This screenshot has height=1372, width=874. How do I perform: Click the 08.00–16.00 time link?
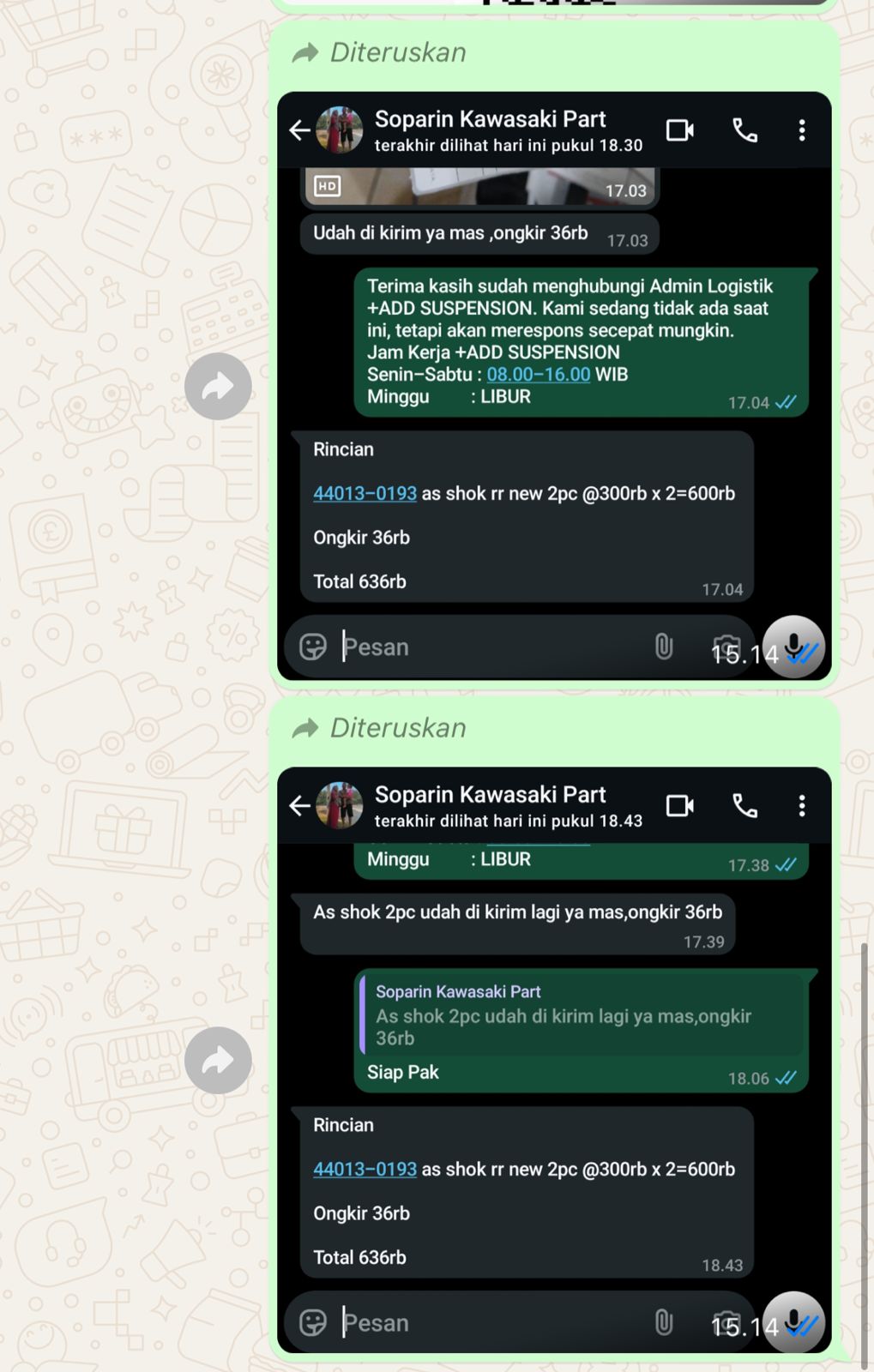tap(539, 375)
